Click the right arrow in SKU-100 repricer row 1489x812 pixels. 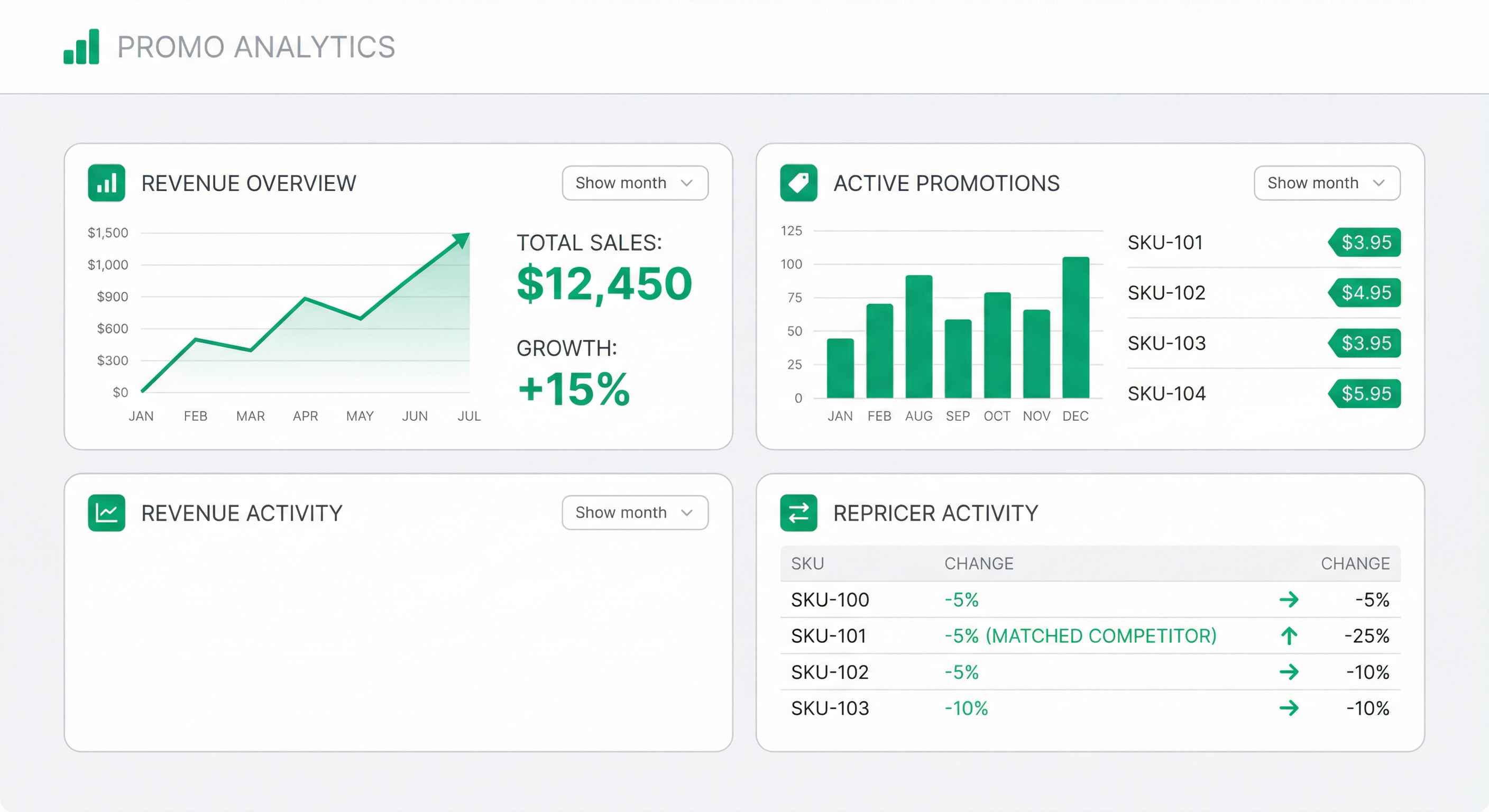(x=1289, y=599)
